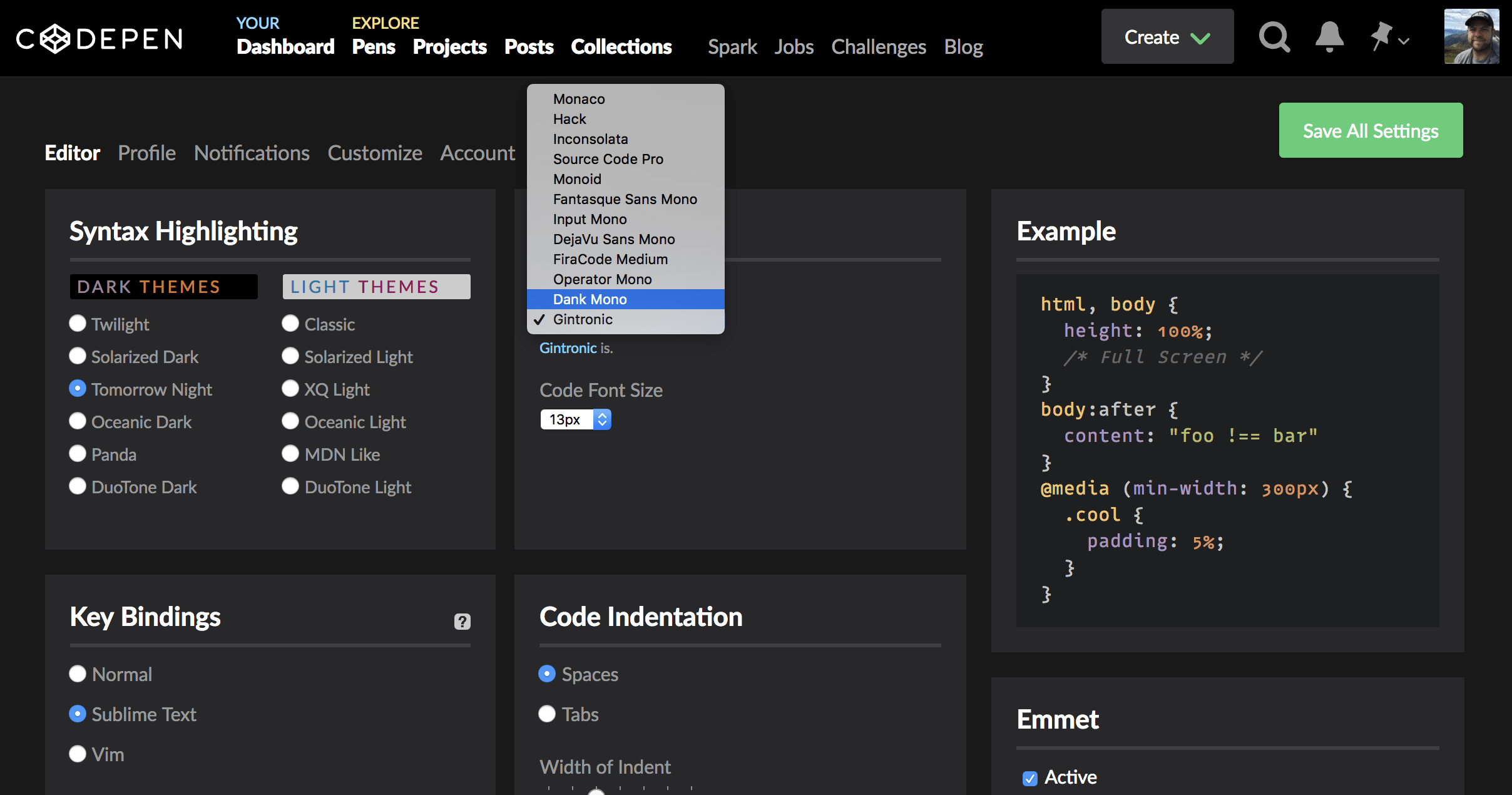Open the profile avatar image
The width and height of the screenshot is (1512, 795).
(x=1472, y=37)
